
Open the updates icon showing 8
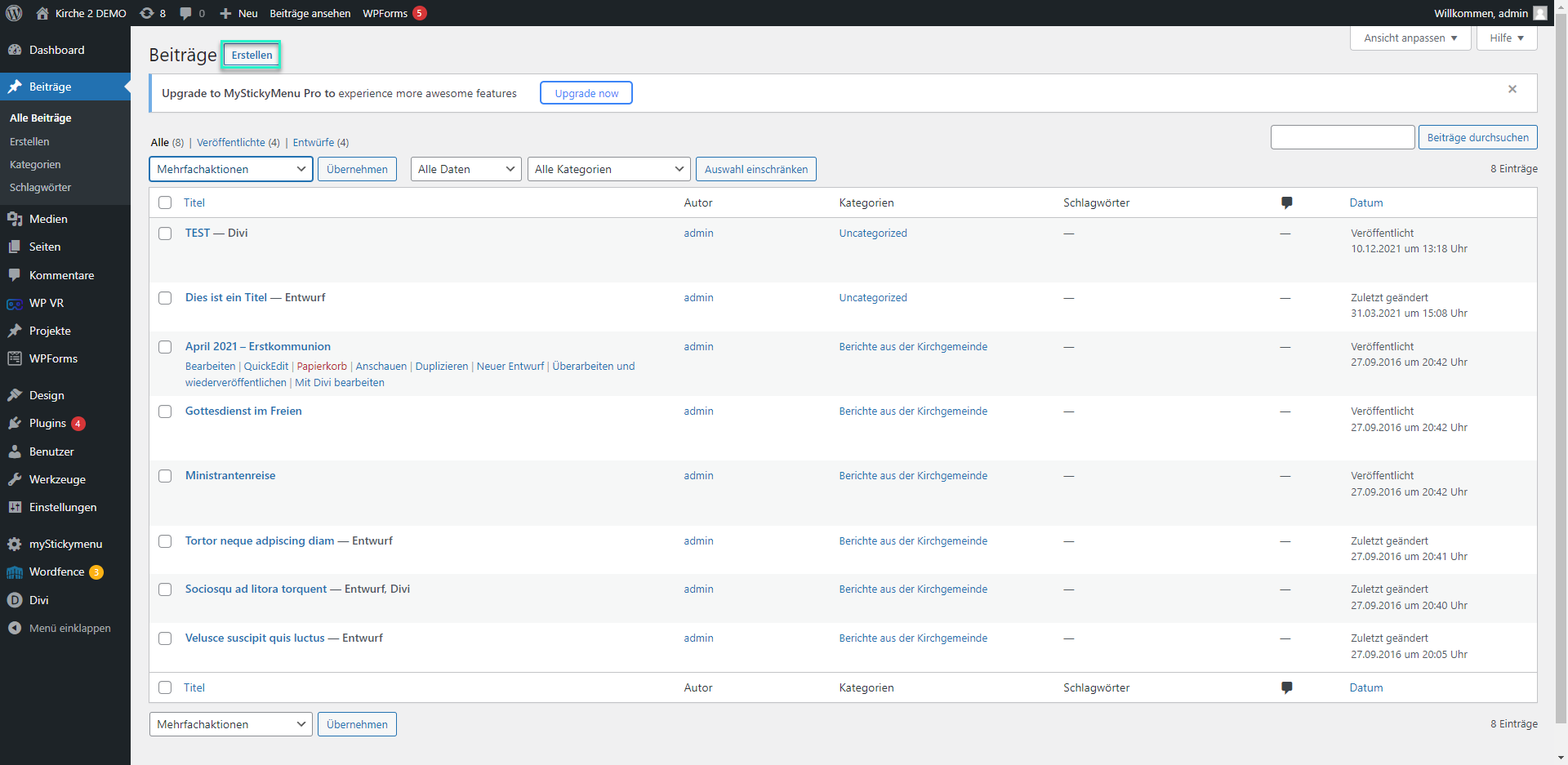(x=147, y=13)
